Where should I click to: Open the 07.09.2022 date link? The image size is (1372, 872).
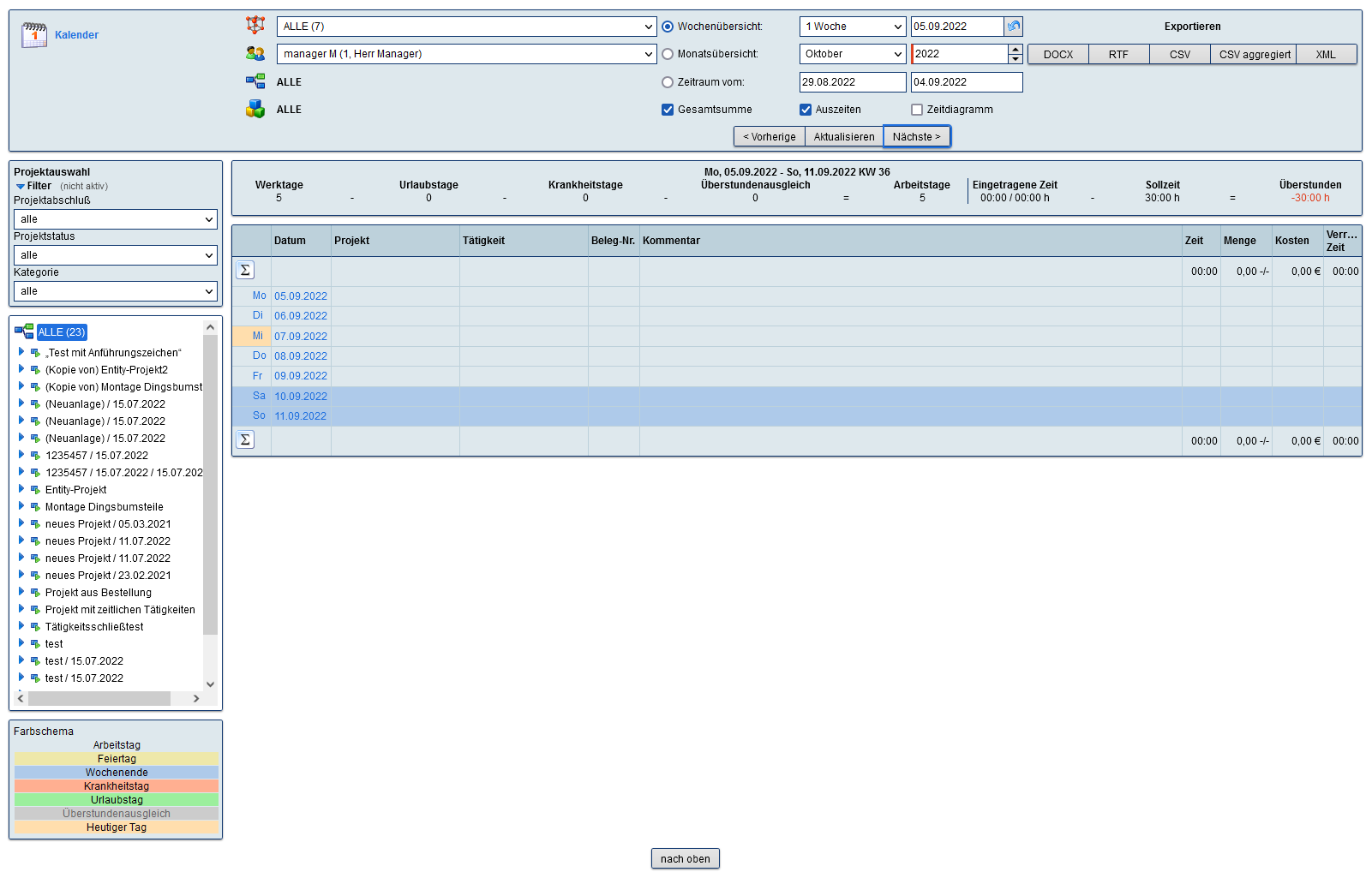tap(301, 337)
